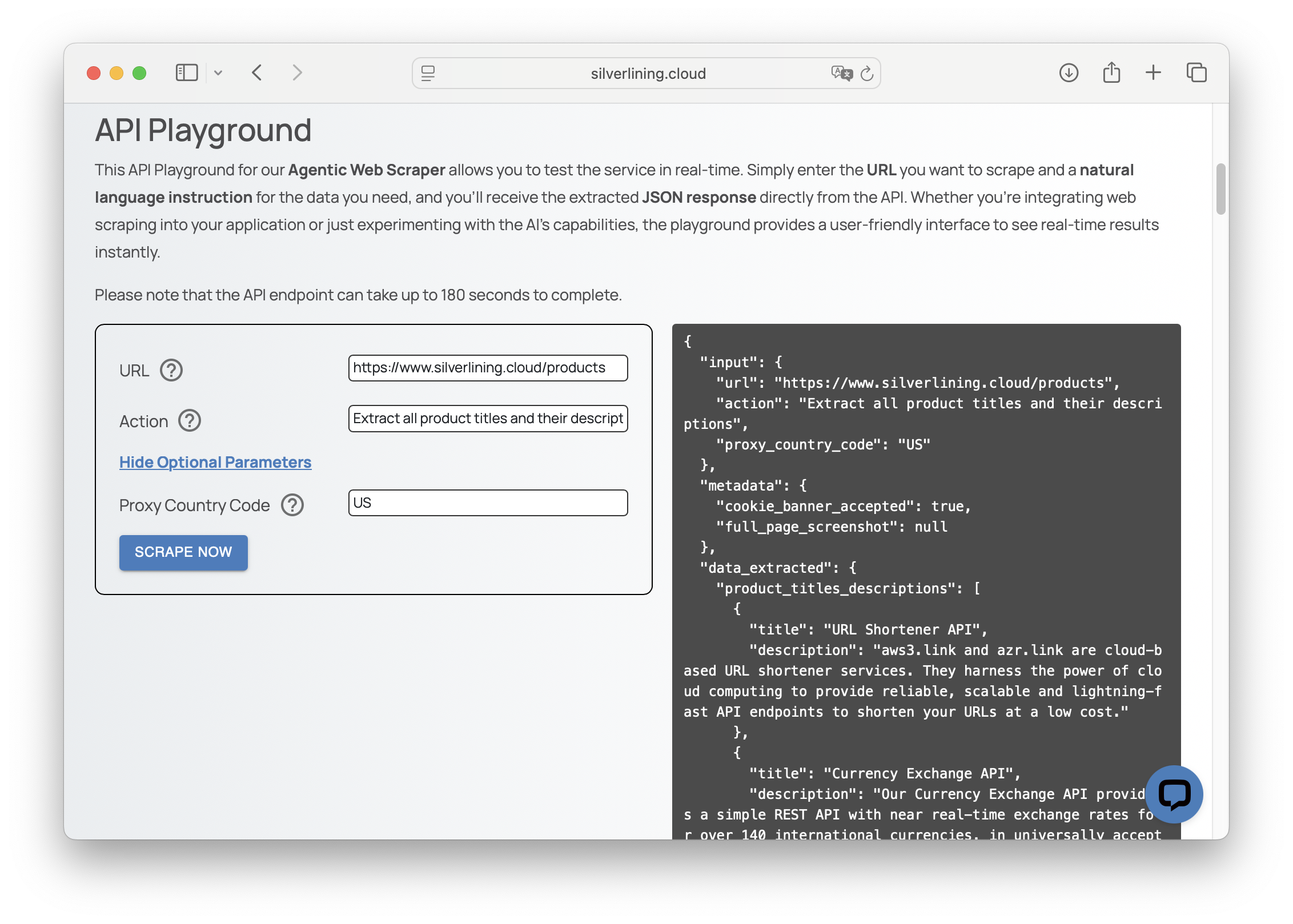Click the URL input field

pos(488,368)
